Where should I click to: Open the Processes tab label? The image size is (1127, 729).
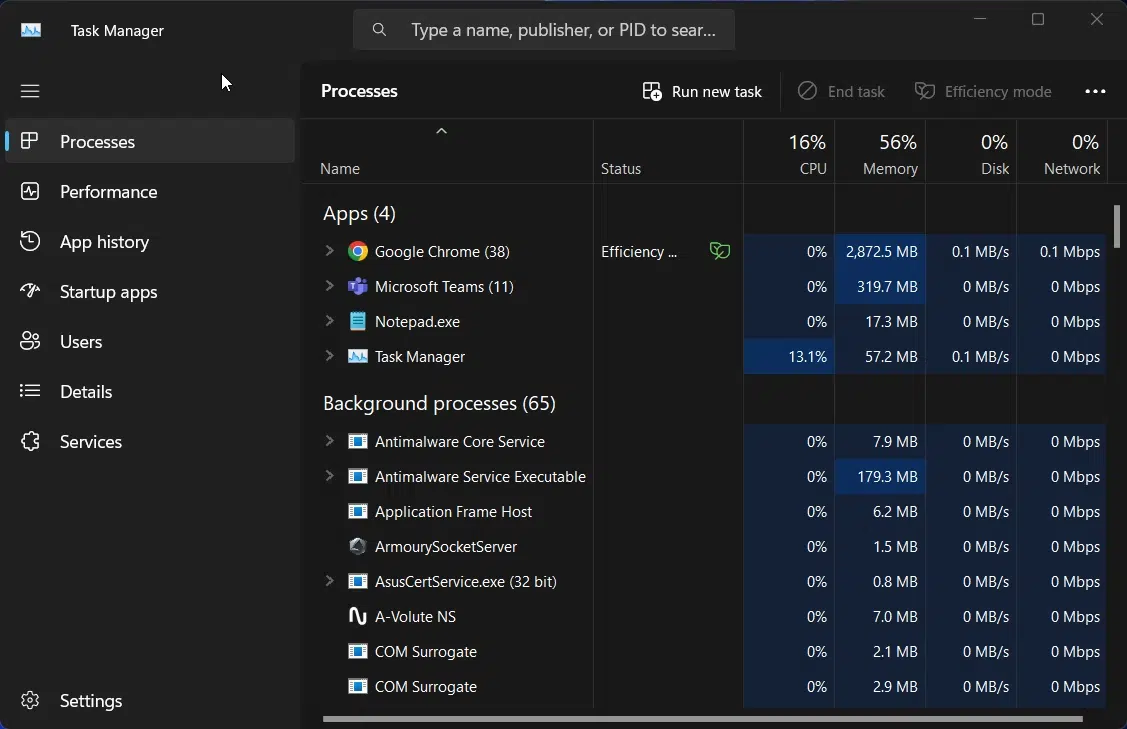point(97,142)
